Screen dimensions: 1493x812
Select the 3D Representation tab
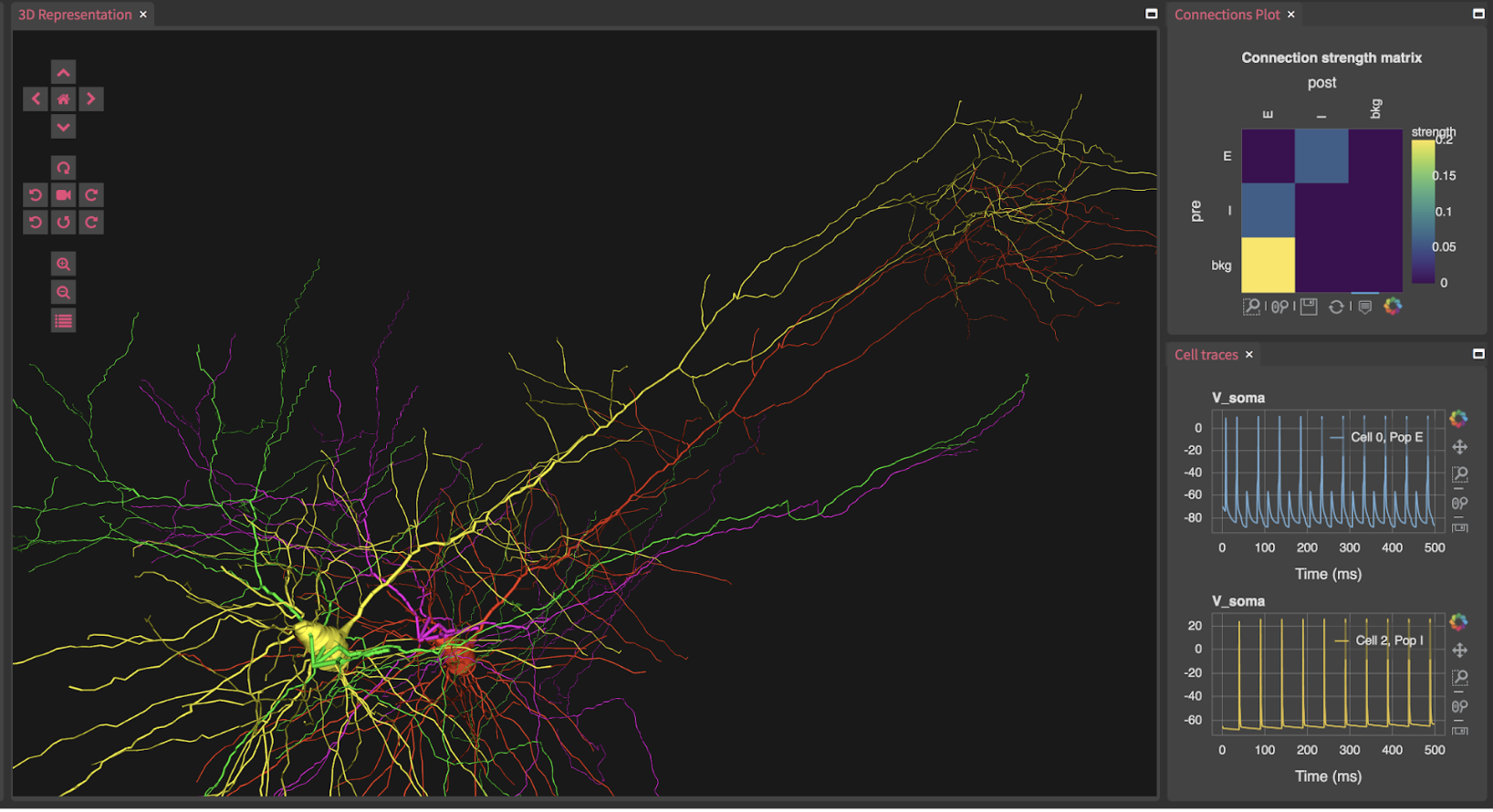click(75, 15)
